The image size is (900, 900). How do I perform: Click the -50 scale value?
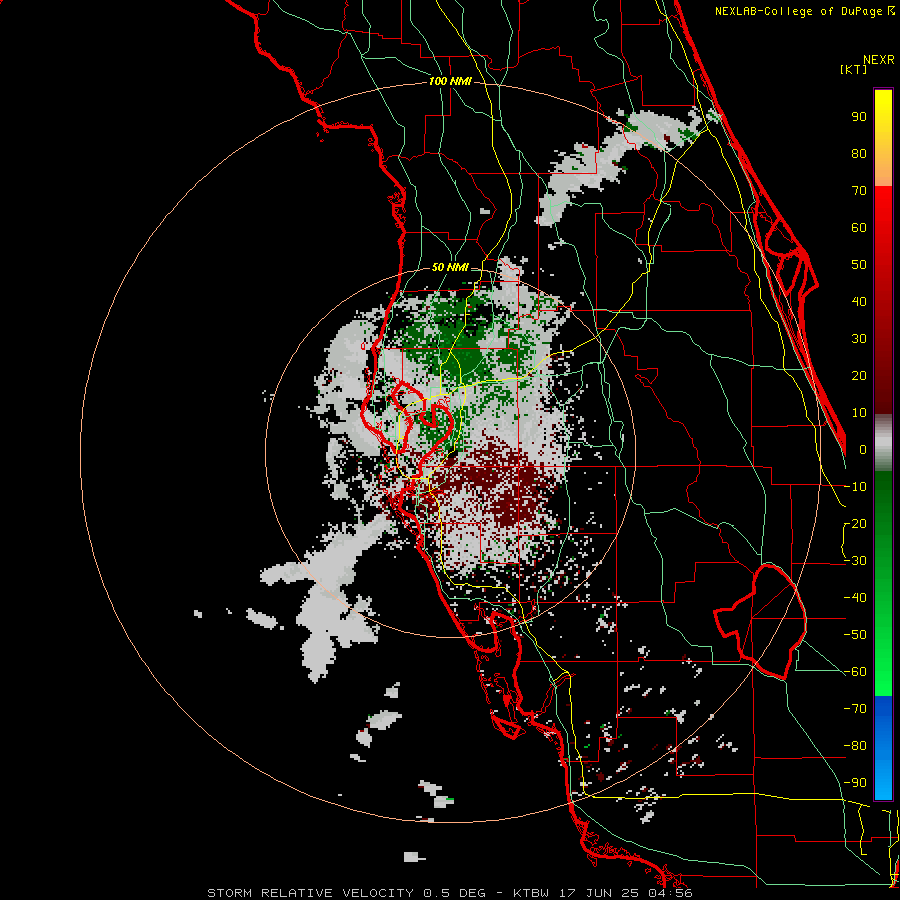click(855, 635)
